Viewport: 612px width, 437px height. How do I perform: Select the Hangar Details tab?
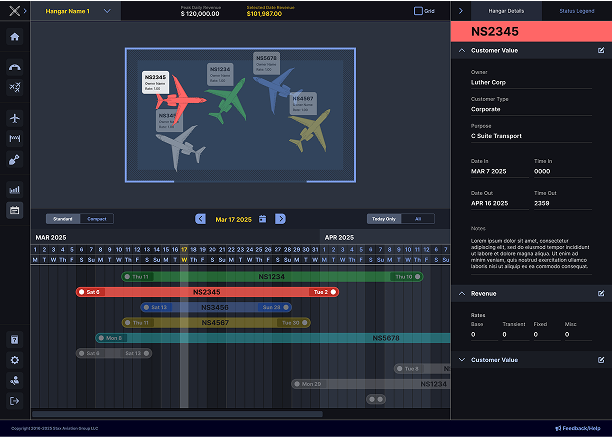(507, 11)
